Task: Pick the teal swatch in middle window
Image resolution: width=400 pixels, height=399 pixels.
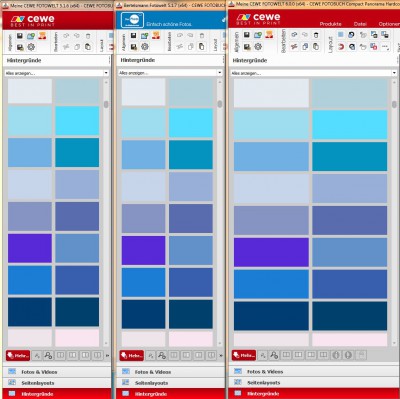Action: point(191,155)
